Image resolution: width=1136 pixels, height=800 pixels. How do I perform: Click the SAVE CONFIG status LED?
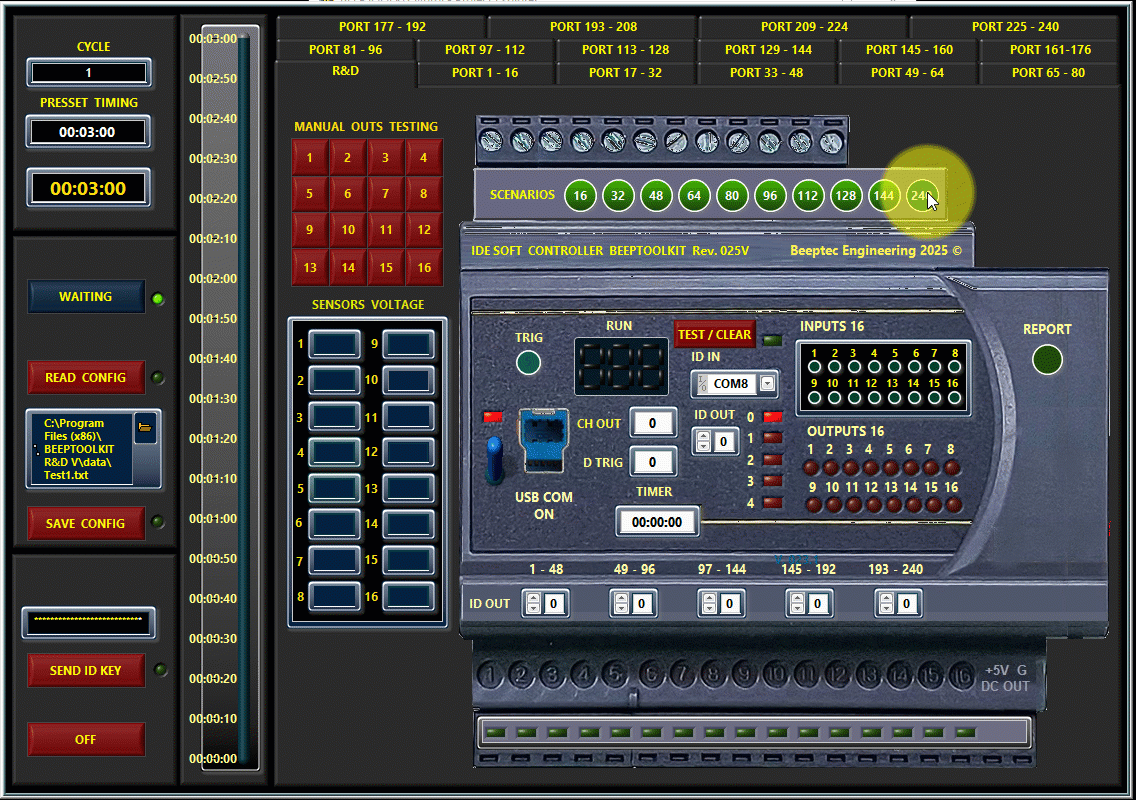157,522
